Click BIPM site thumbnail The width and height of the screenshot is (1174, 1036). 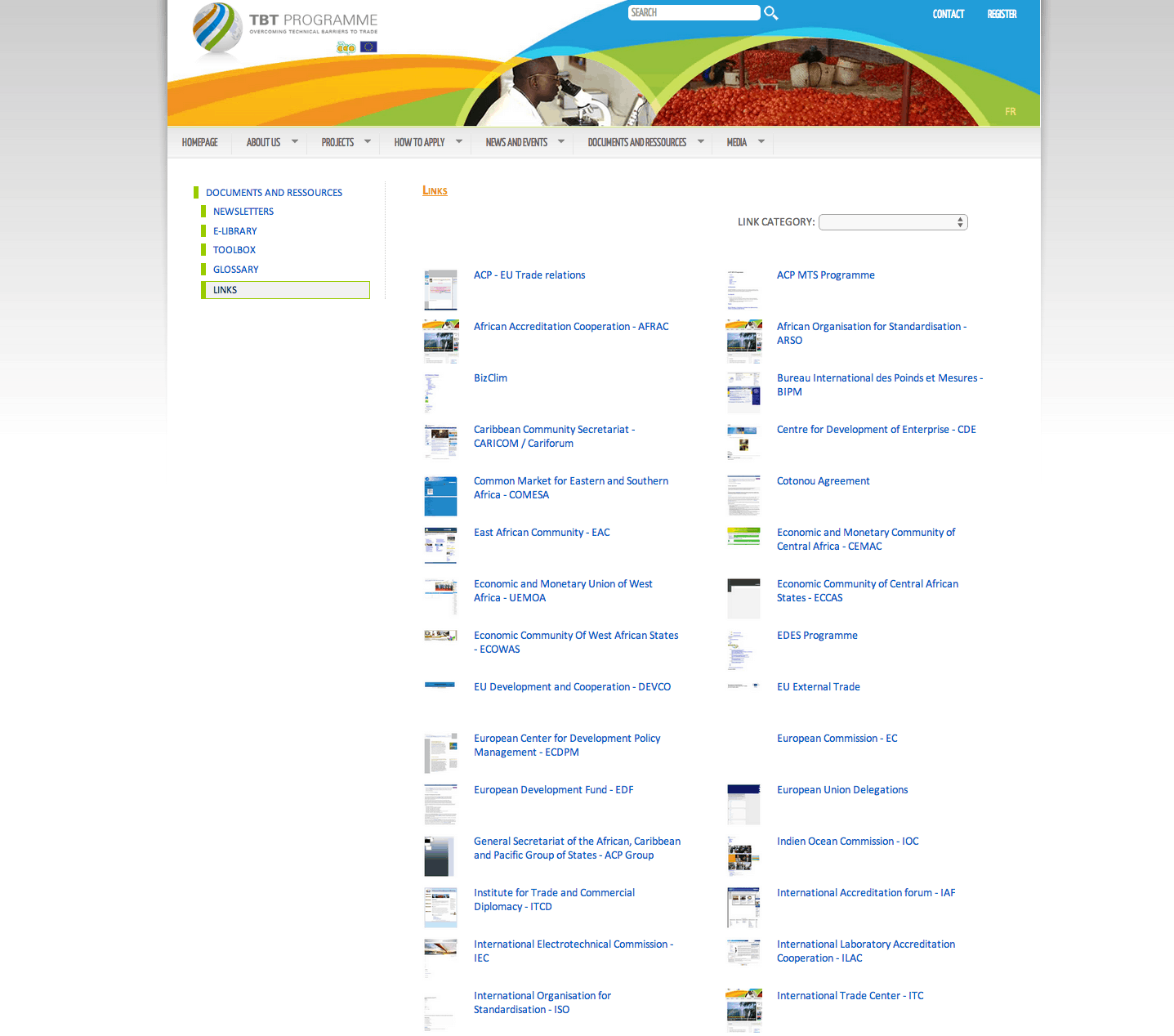click(x=743, y=392)
